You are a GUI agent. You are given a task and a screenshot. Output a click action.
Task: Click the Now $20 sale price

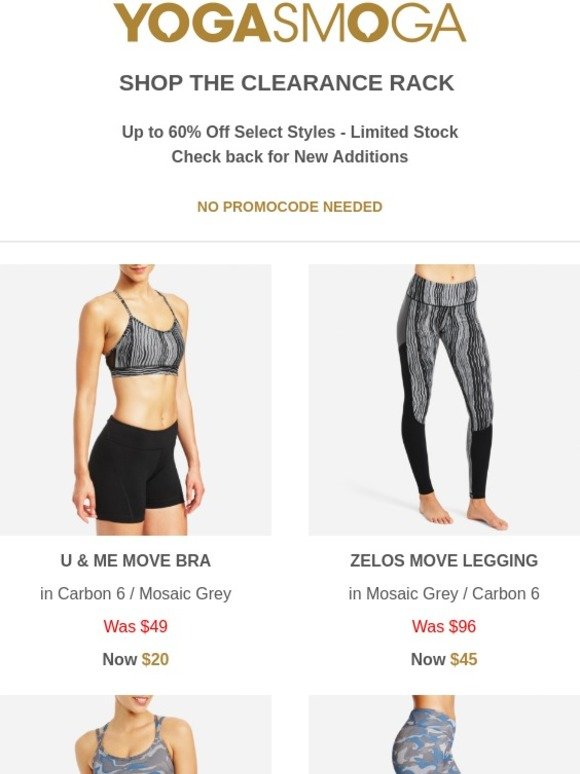(136, 659)
